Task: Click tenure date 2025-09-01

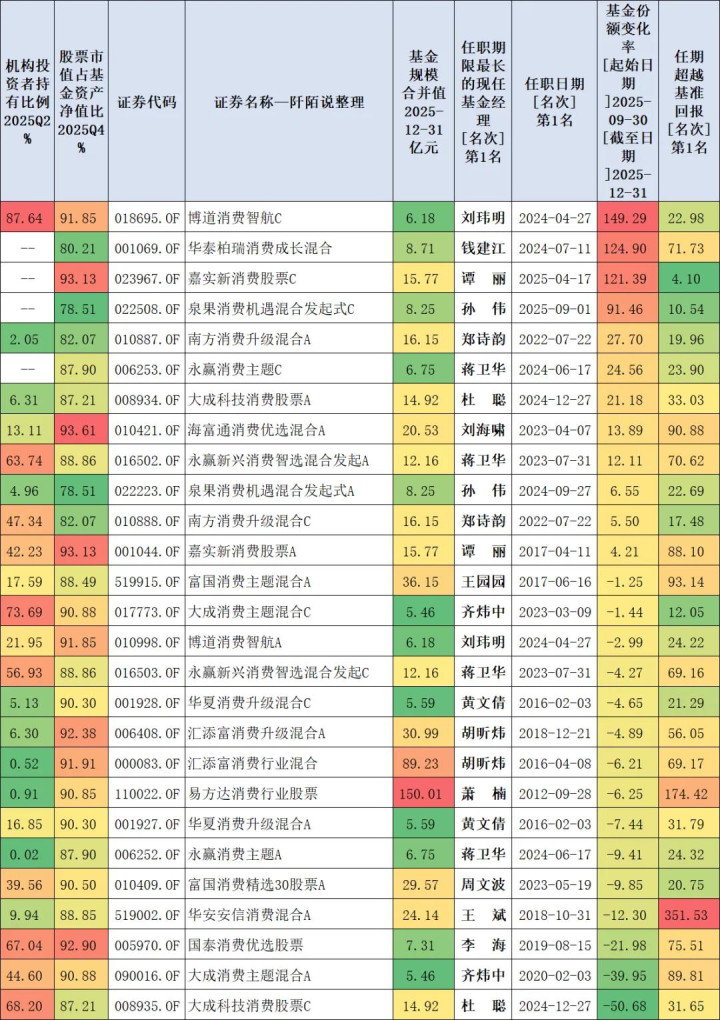Action: tap(555, 309)
